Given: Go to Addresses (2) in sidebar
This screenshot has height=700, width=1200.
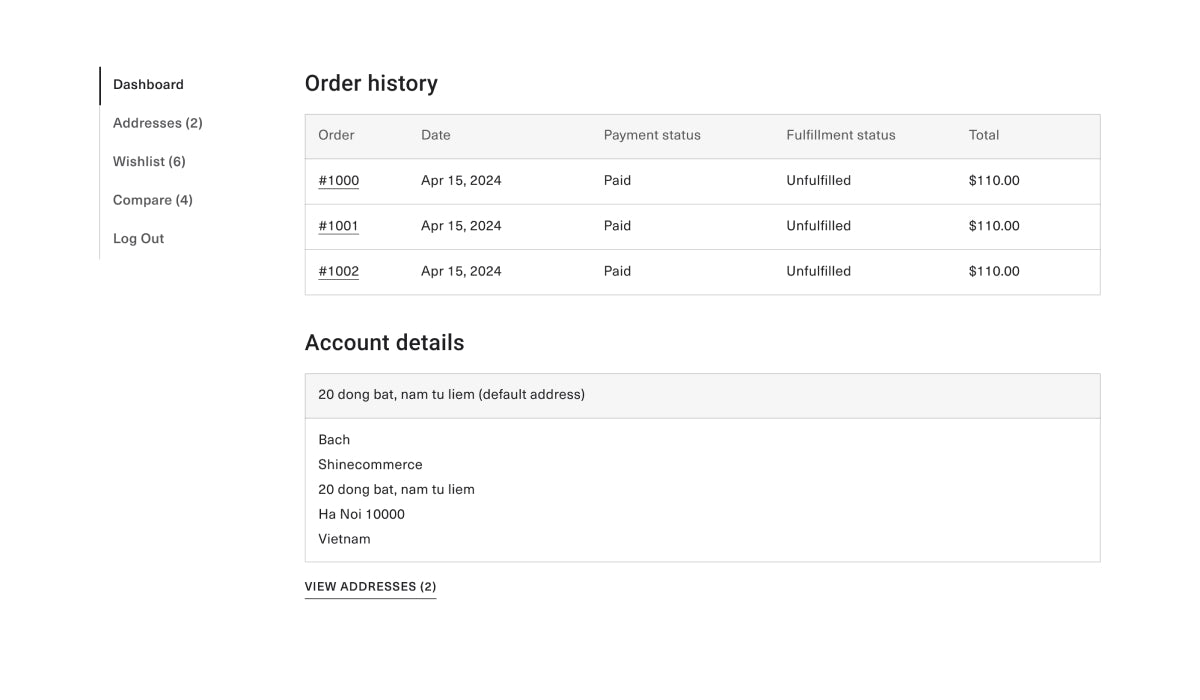Looking at the screenshot, I should click(x=157, y=123).
